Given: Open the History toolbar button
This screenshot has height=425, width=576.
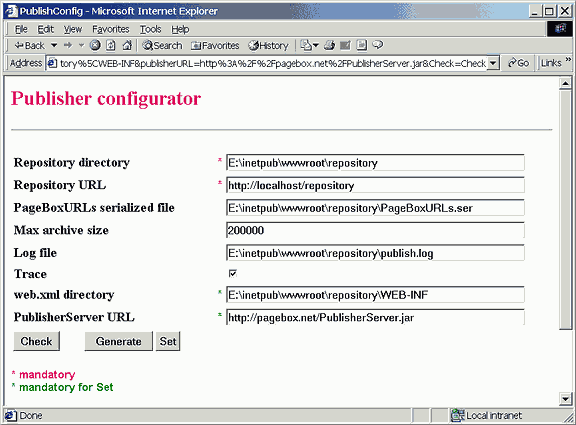Looking at the screenshot, I should pyautogui.click(x=268, y=46).
